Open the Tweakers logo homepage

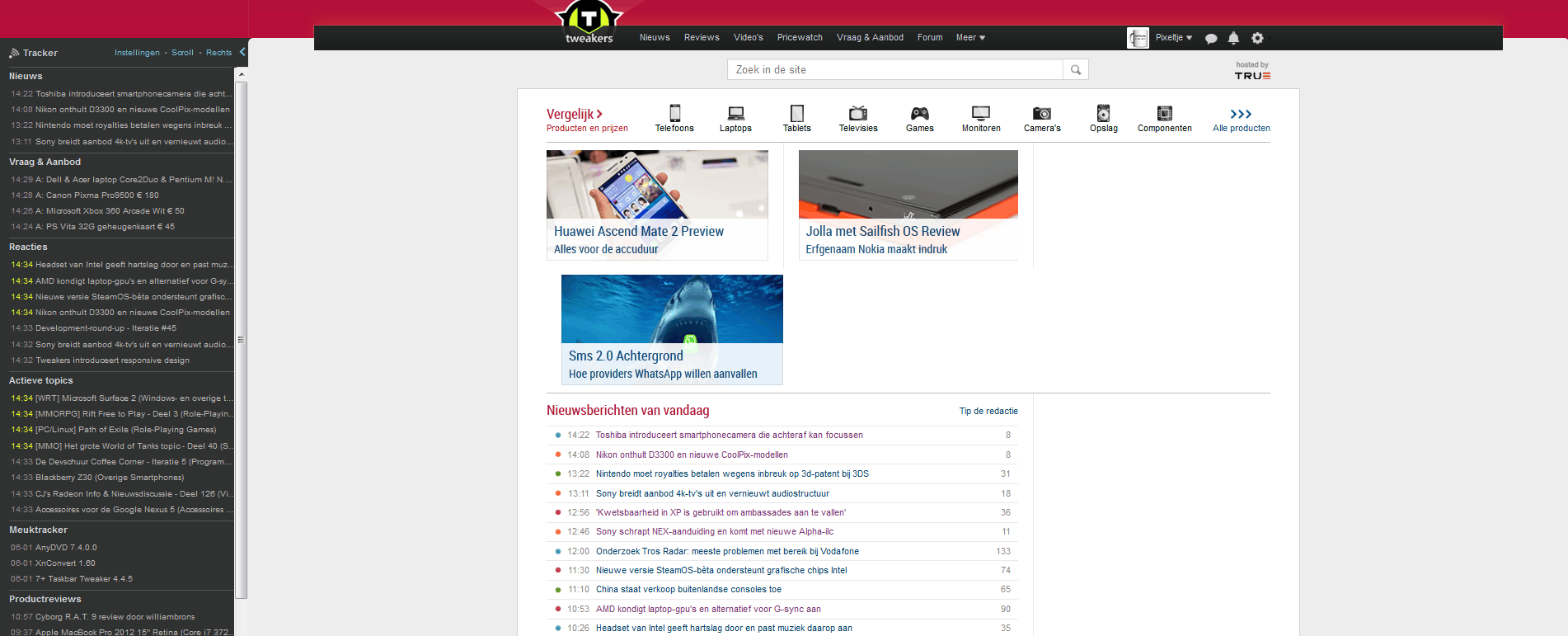[x=589, y=22]
